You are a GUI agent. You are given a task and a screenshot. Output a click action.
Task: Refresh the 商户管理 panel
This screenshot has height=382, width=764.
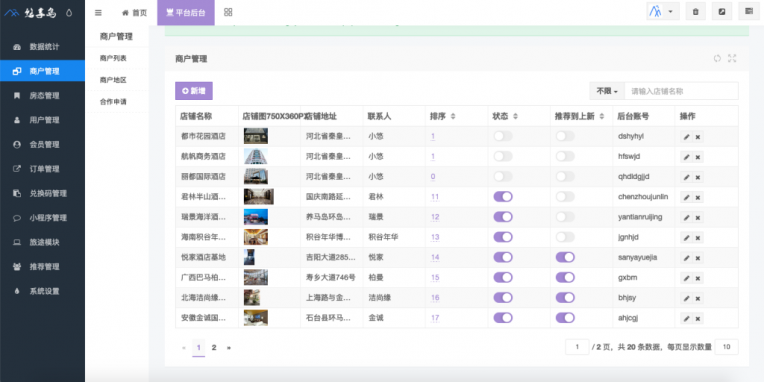717,58
